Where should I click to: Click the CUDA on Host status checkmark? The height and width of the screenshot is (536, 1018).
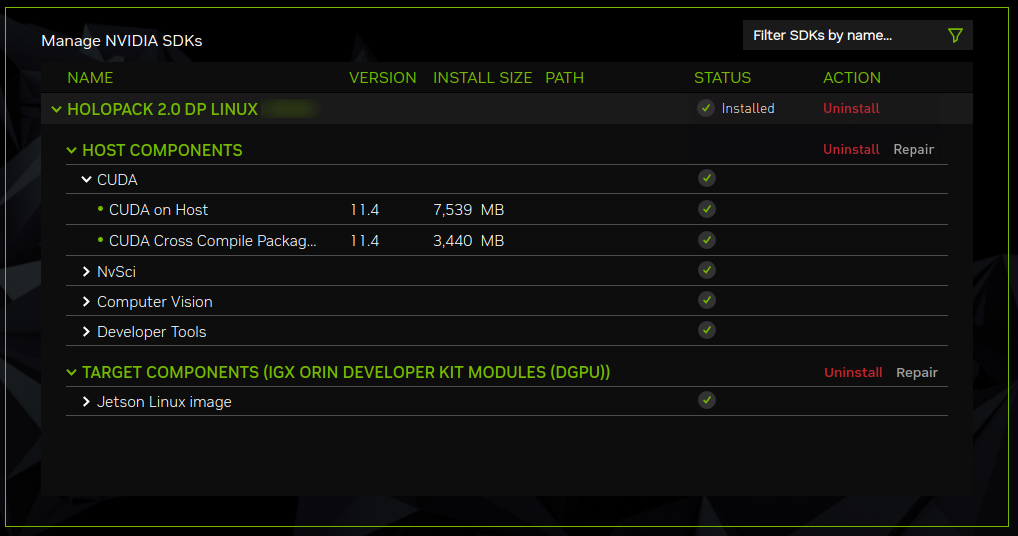pyautogui.click(x=707, y=209)
